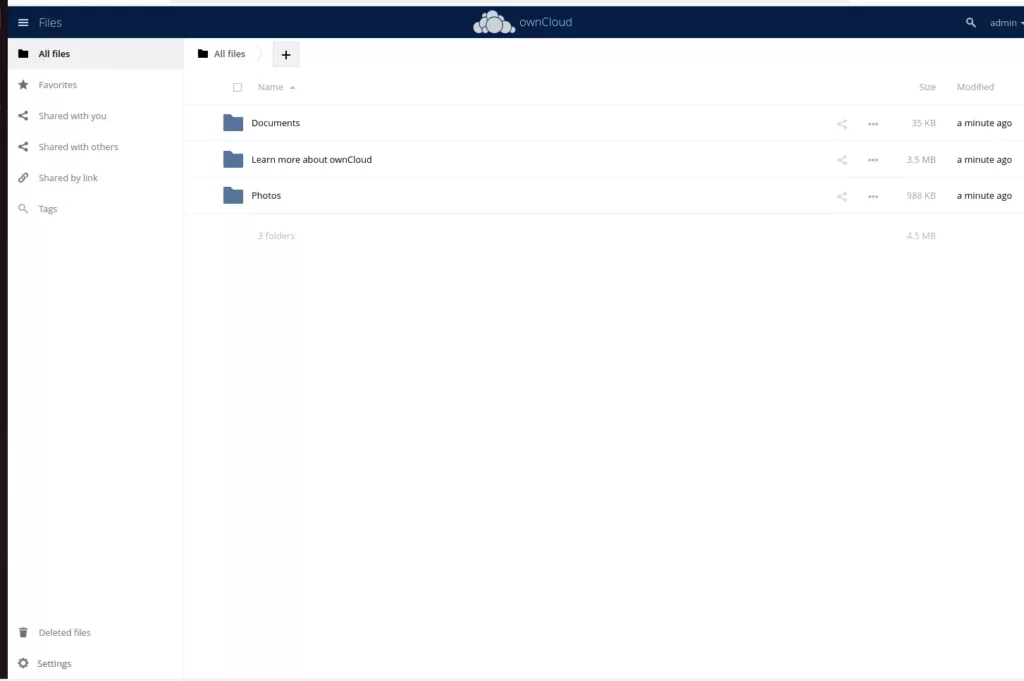The width and height of the screenshot is (1024, 681).
Task: Click the All files breadcrumb
Action: (230, 54)
